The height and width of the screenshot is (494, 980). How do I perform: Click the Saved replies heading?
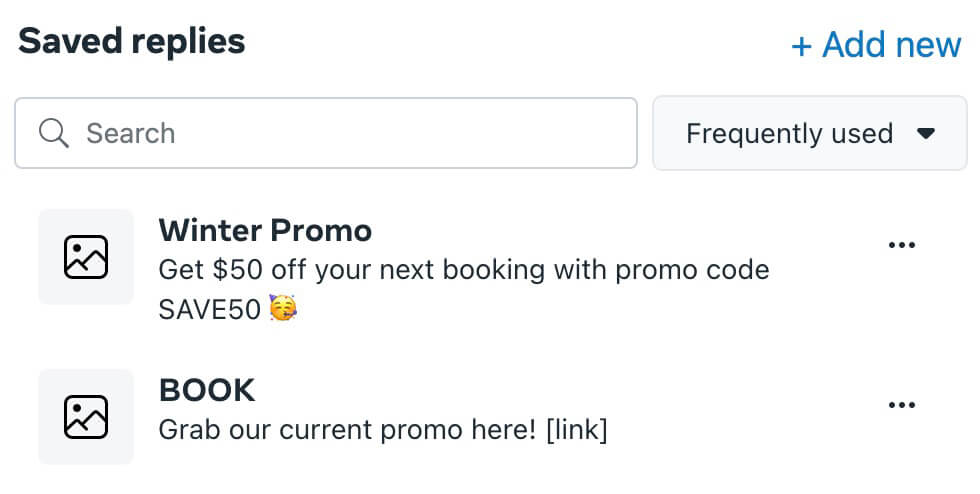(131, 41)
